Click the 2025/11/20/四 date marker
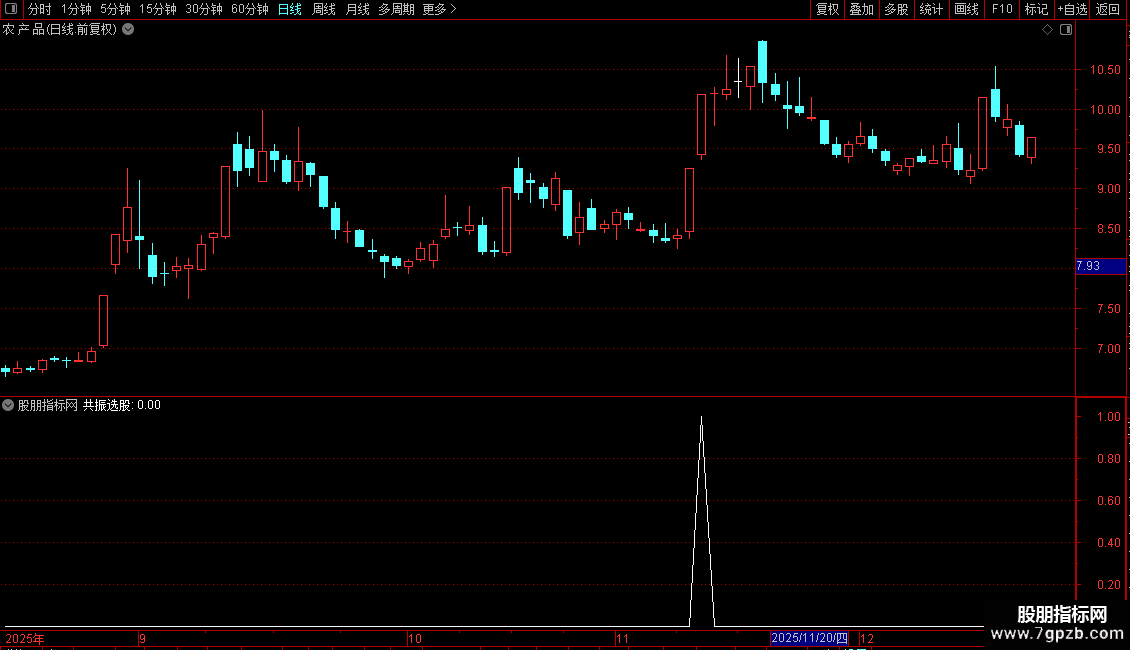The width and height of the screenshot is (1130, 650). click(809, 638)
